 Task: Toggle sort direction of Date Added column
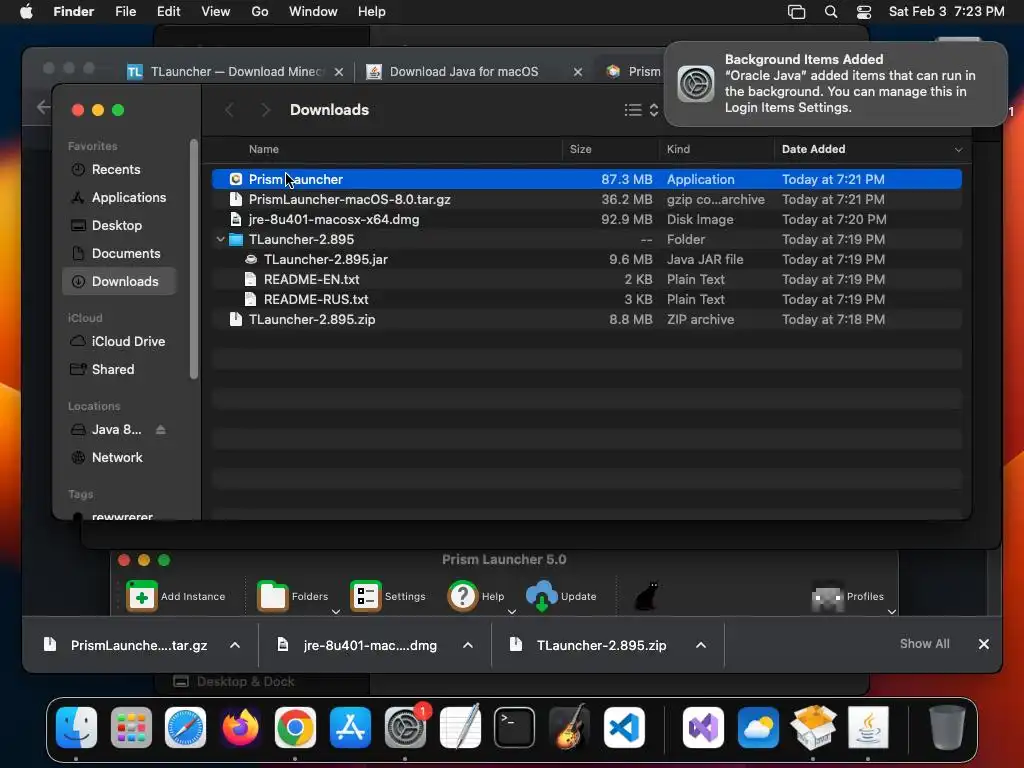coord(958,150)
